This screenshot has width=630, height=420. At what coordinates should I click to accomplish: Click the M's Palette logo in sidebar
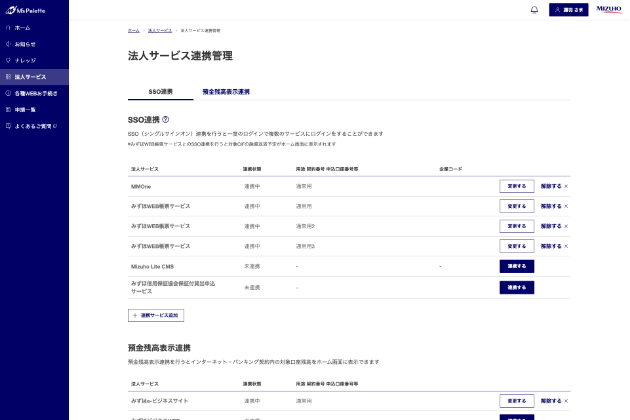point(25,10)
